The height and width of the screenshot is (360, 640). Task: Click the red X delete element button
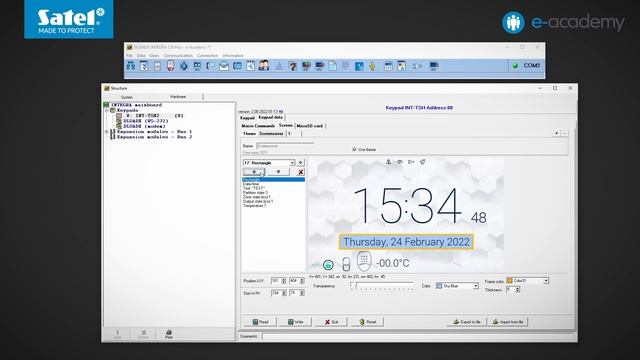coord(300,172)
